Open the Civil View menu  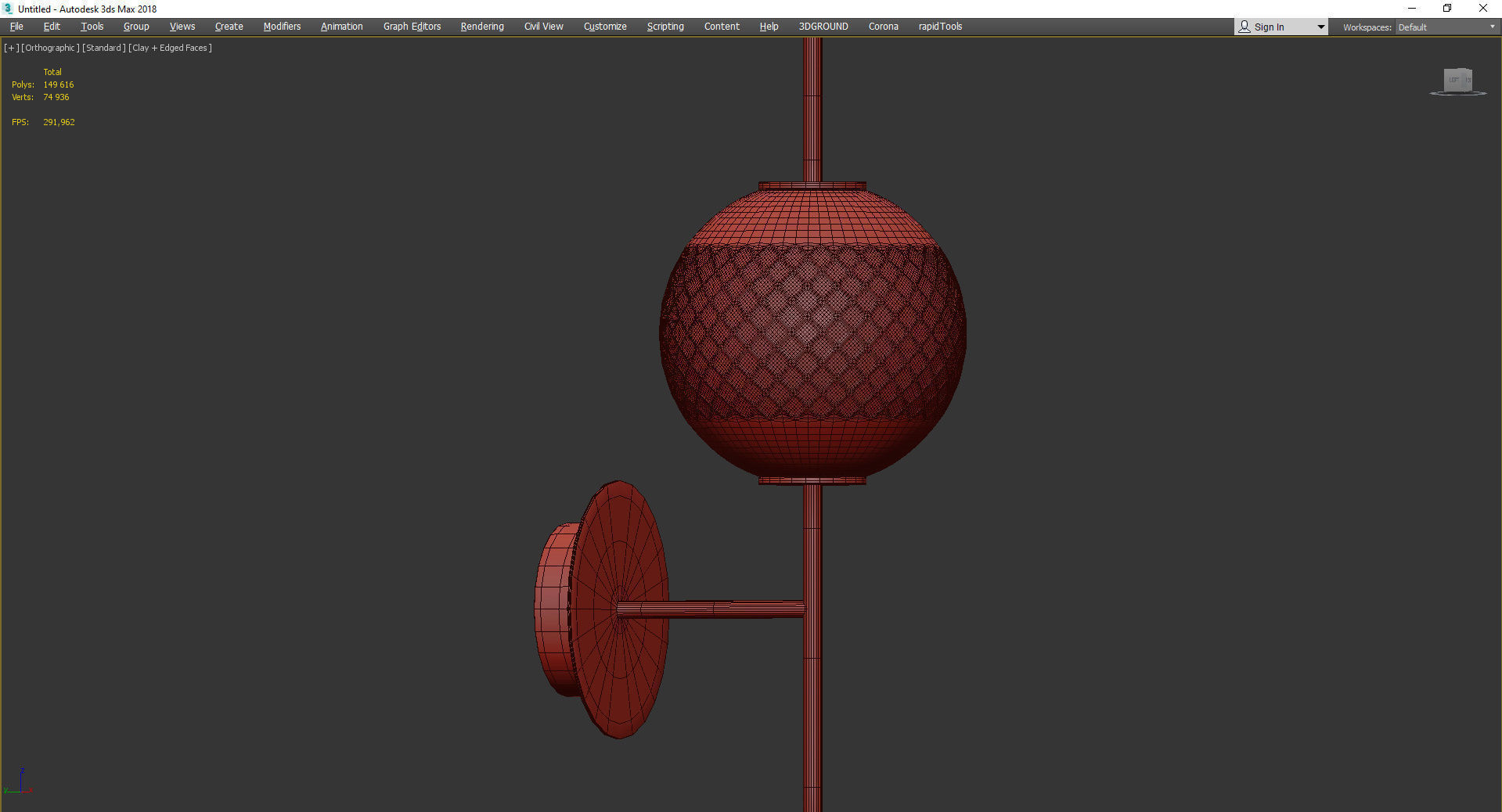pos(544,27)
